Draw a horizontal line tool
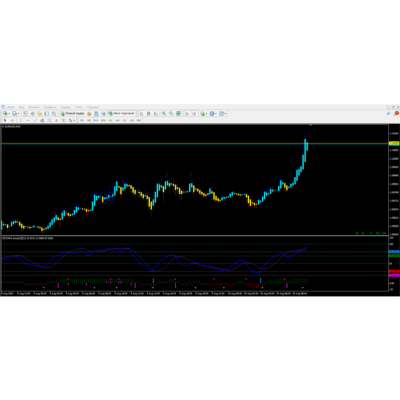The image size is (400, 400). click(28, 120)
